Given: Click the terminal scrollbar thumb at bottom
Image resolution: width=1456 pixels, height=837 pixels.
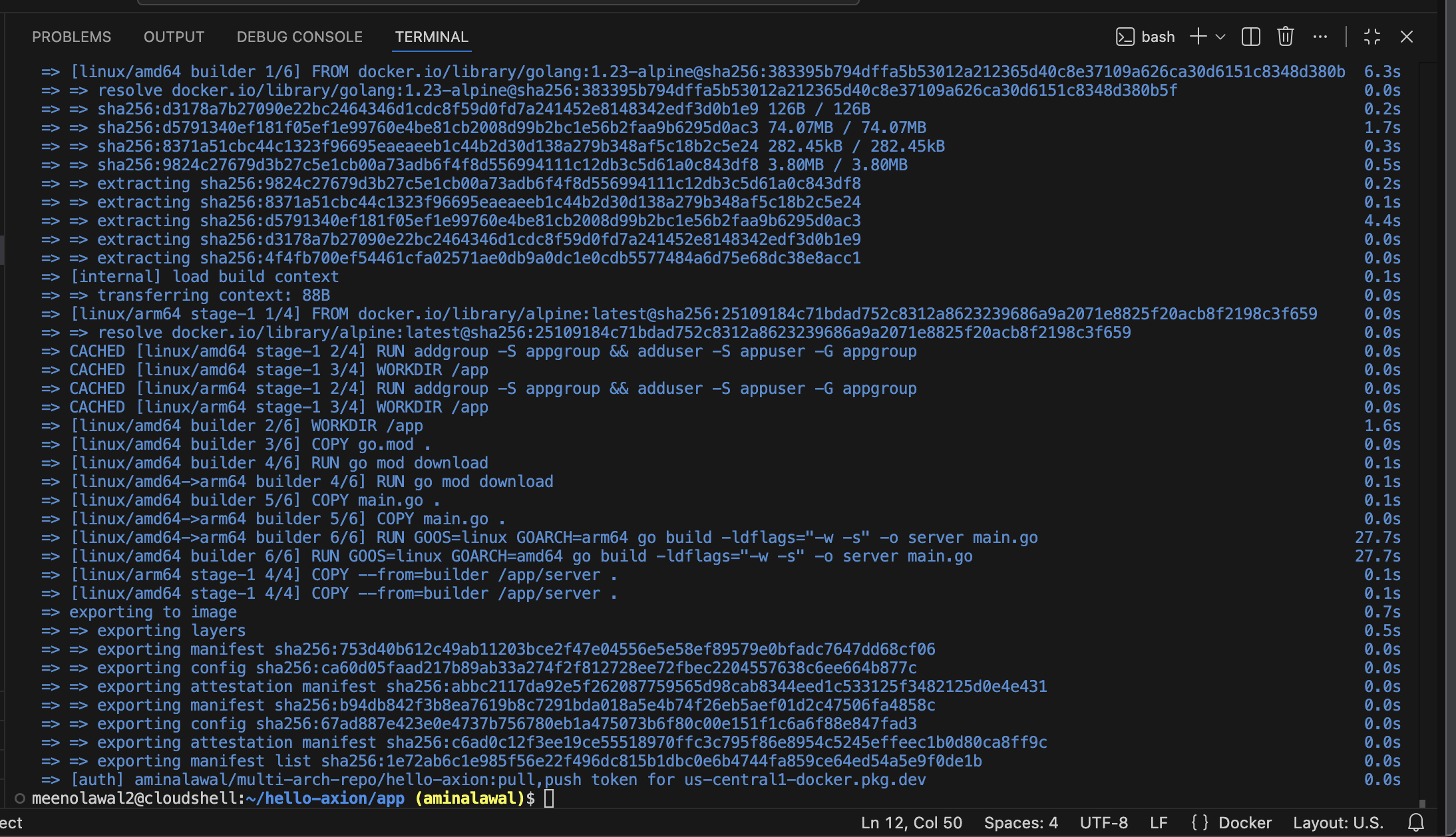Looking at the screenshot, I should 1422,803.
